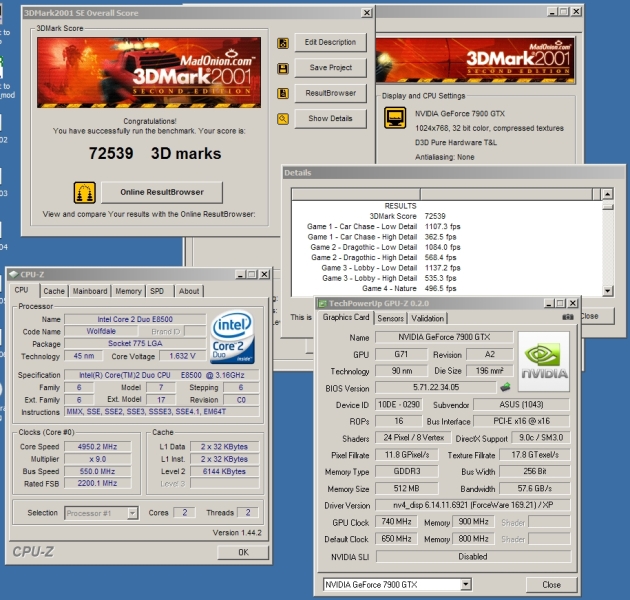Click the Show Details button
The height and width of the screenshot is (600, 630).
330,119
